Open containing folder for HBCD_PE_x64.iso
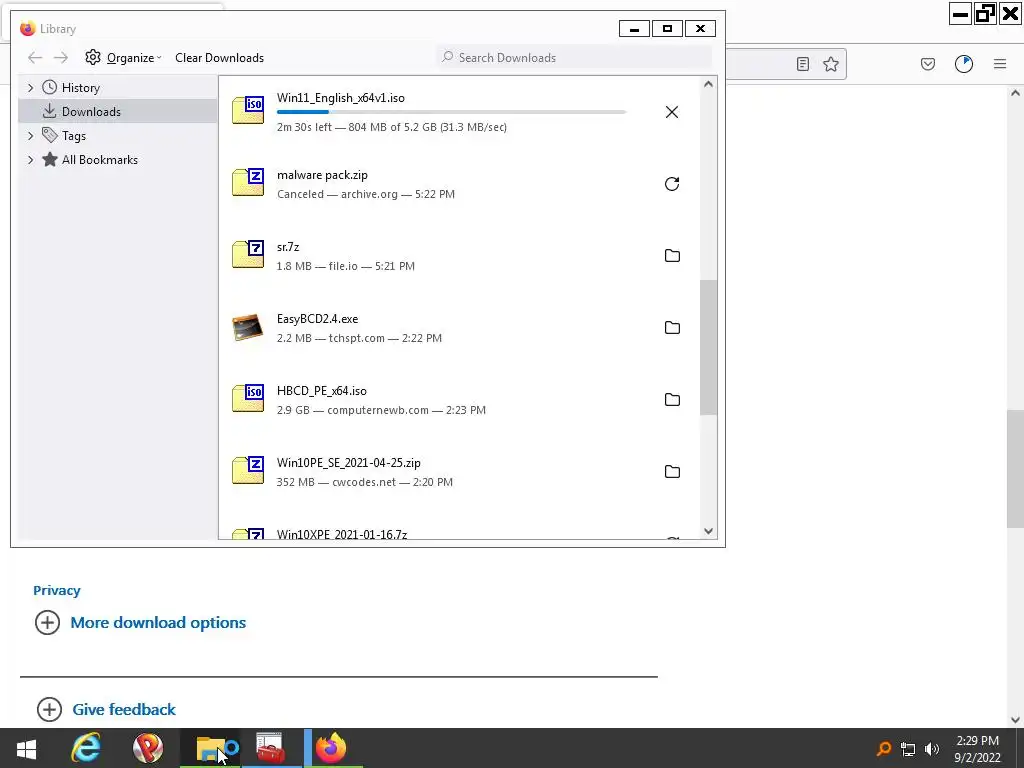This screenshot has width=1024, height=768. point(672,400)
